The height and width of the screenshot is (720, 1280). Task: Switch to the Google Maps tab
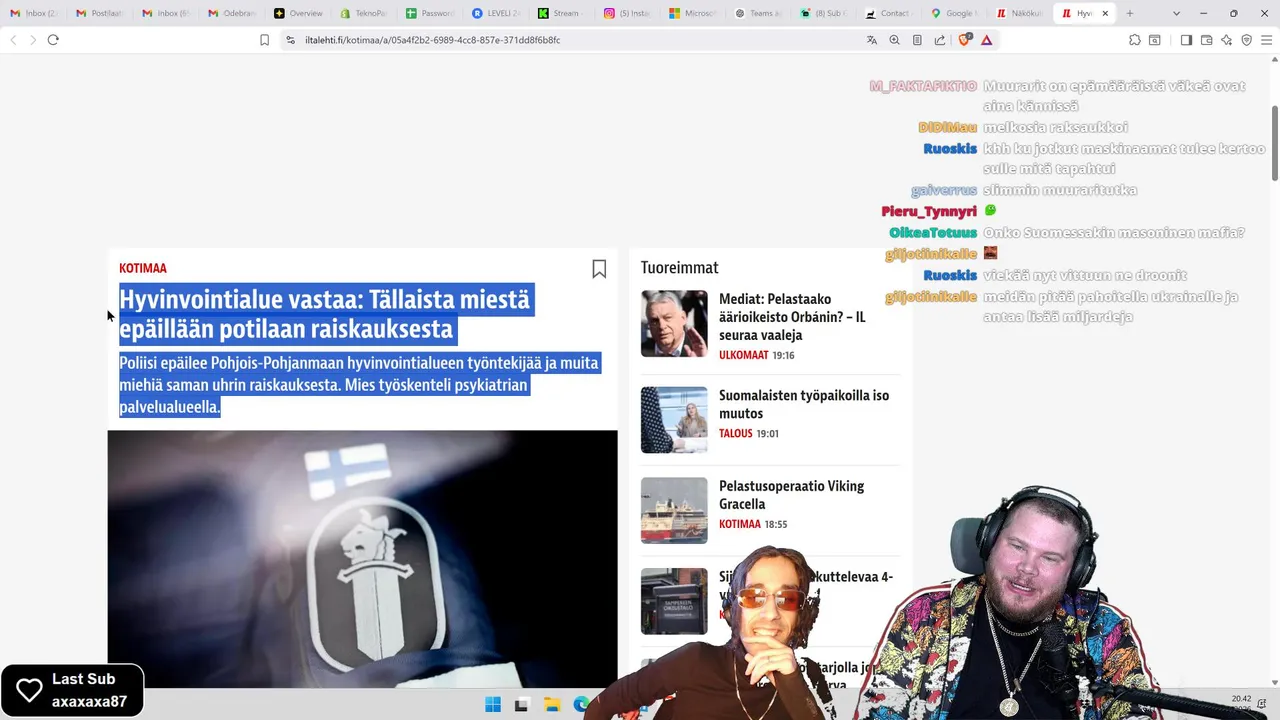click(958, 13)
